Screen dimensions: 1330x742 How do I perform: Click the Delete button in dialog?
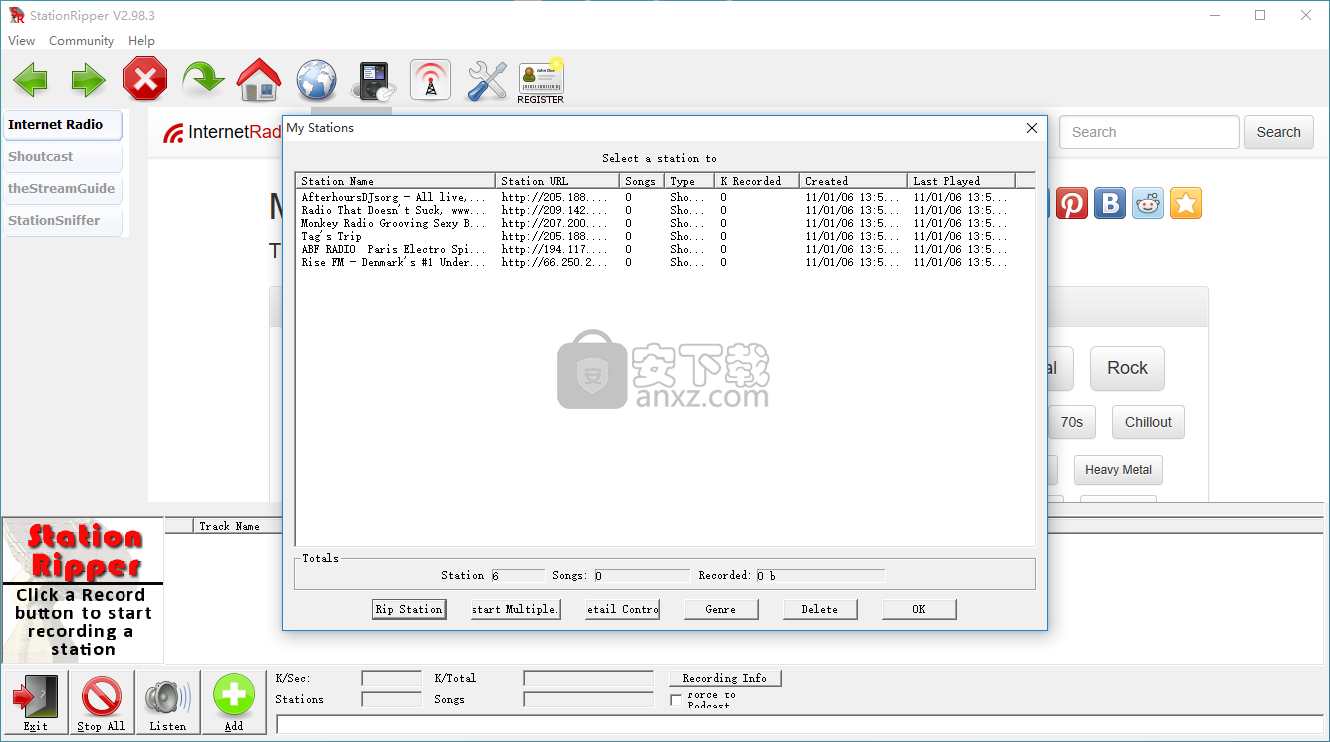click(820, 609)
